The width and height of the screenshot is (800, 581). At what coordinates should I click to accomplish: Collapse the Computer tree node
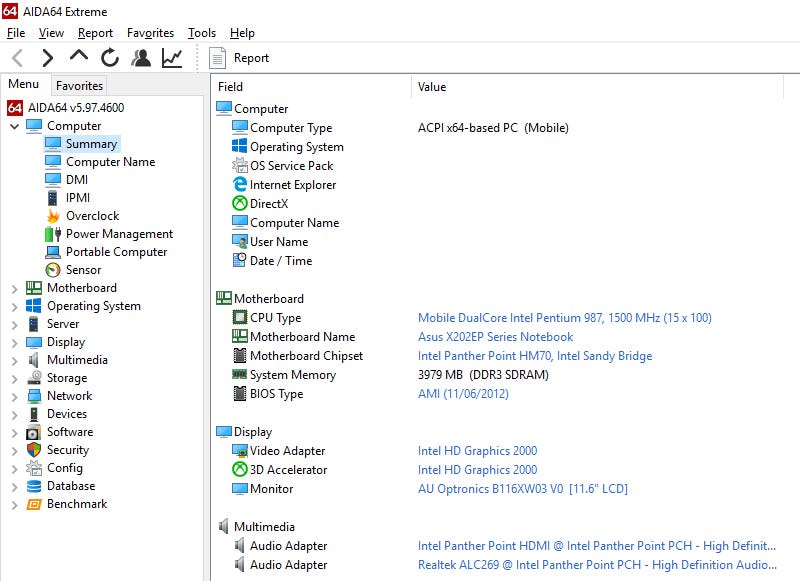(x=14, y=126)
